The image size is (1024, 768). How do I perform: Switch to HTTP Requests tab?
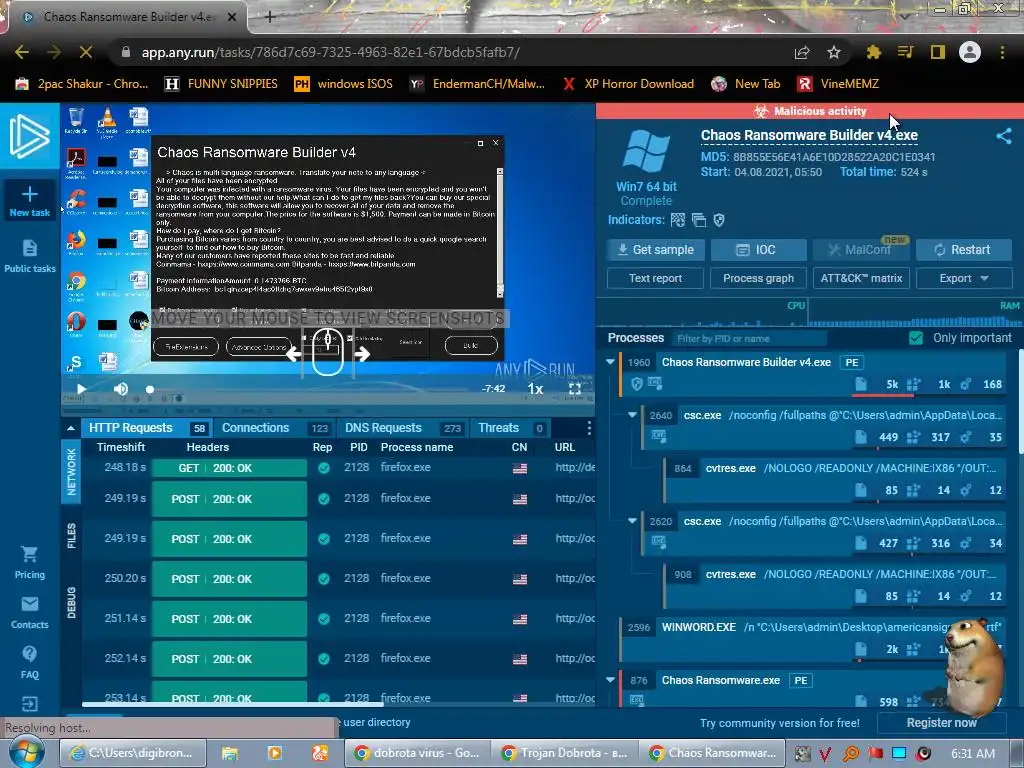pyautogui.click(x=146, y=428)
